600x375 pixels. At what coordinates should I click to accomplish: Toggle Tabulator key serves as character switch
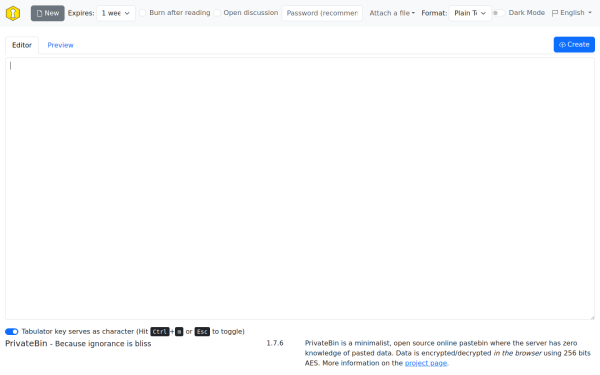[11, 331]
